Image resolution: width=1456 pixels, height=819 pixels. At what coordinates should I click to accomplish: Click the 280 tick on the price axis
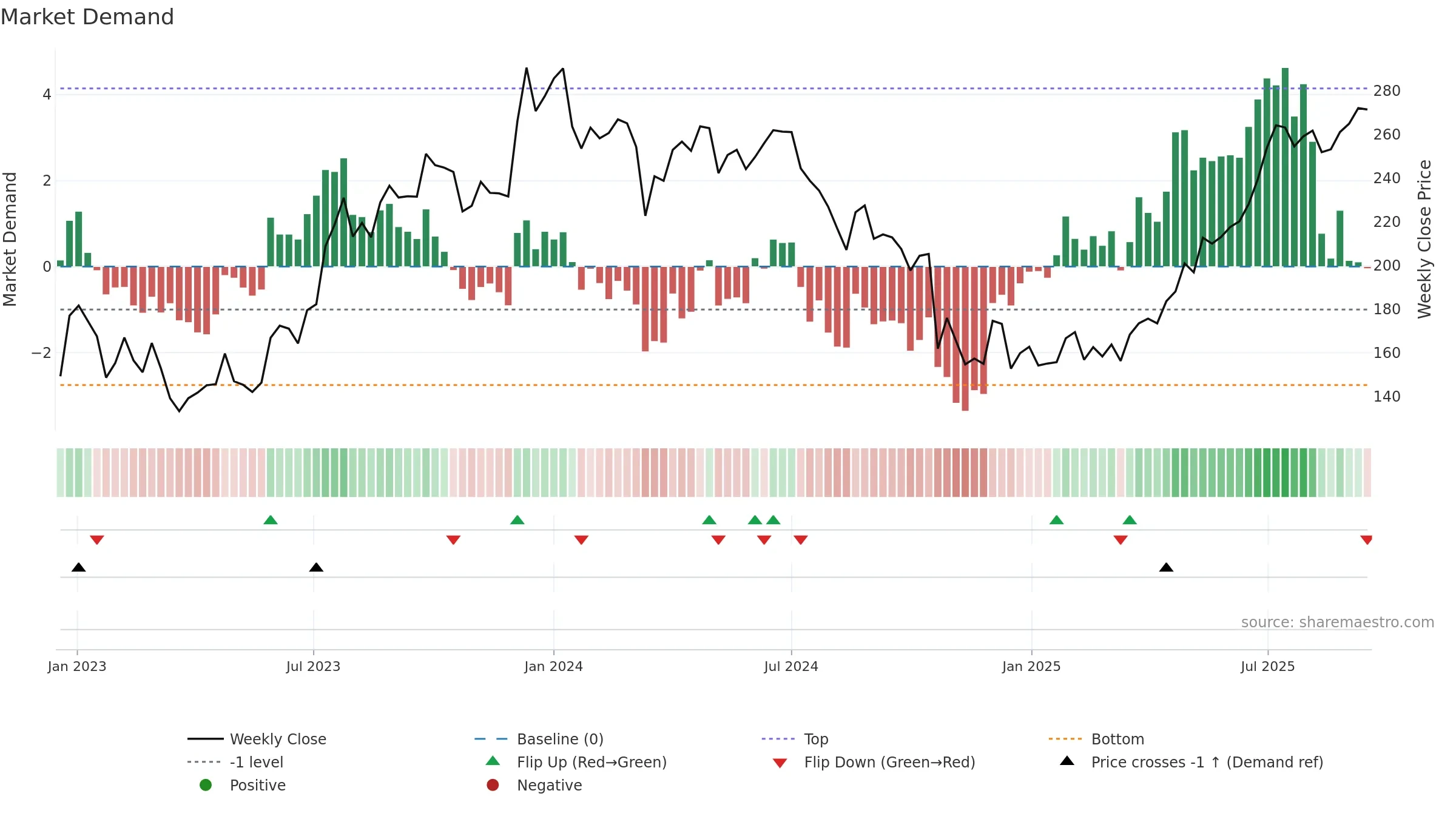pyautogui.click(x=1387, y=91)
